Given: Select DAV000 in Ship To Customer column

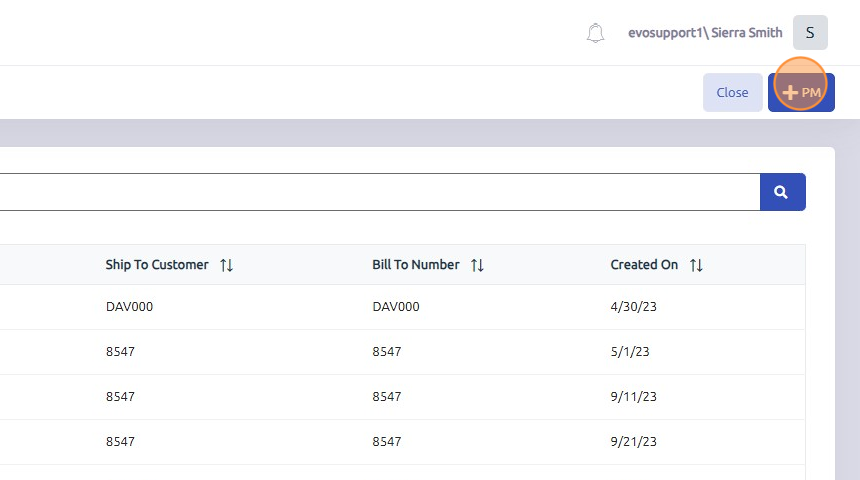Looking at the screenshot, I should (x=129, y=307).
